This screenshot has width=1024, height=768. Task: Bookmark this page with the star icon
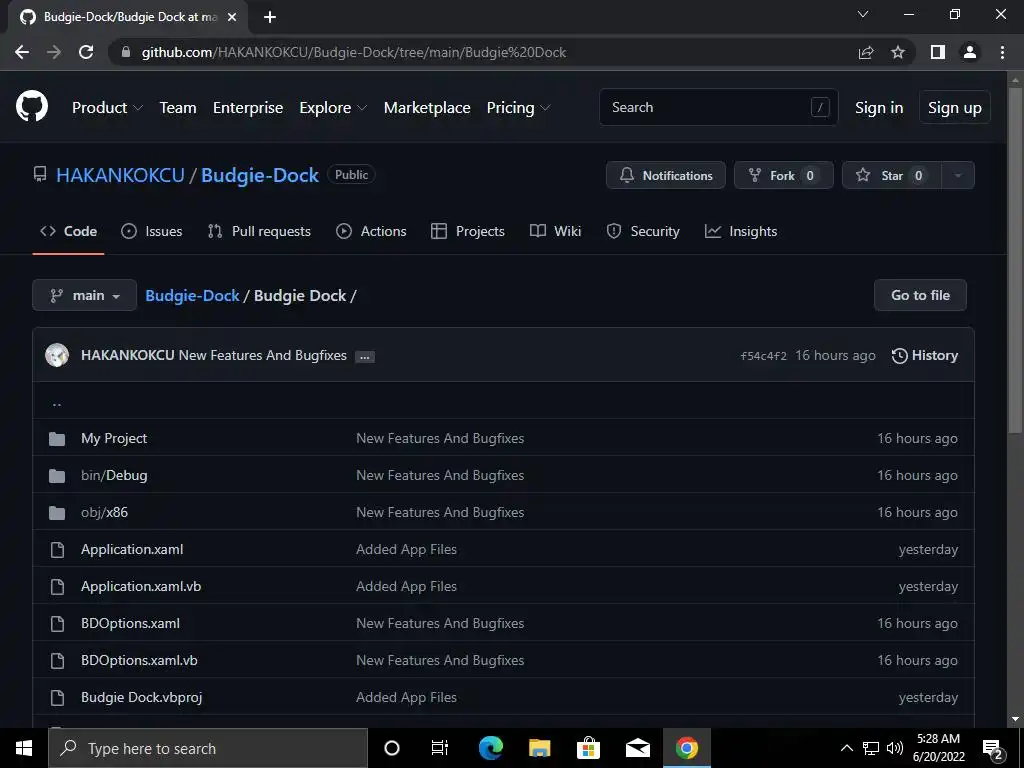898,52
